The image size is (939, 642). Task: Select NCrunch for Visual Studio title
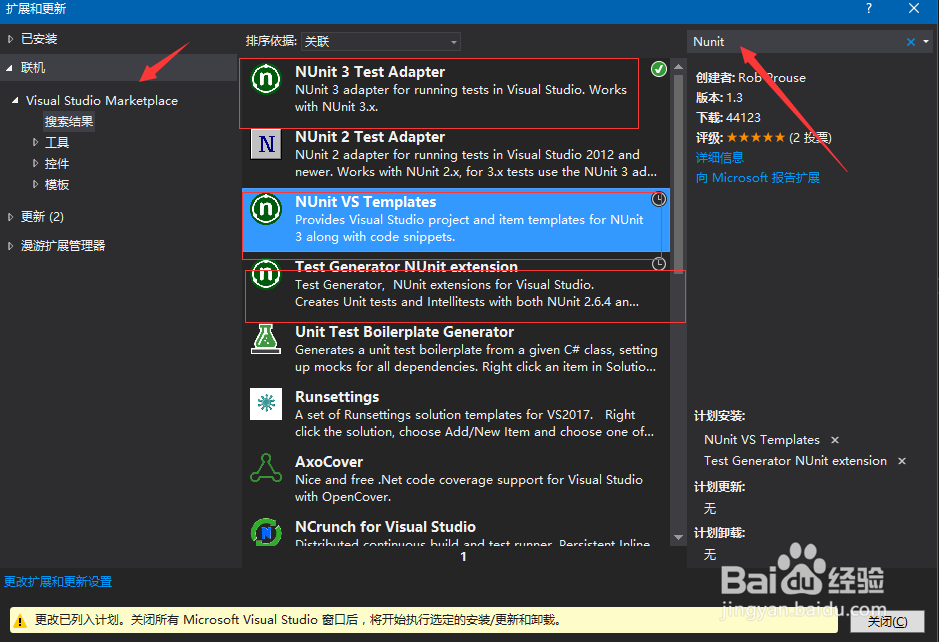pyautogui.click(x=385, y=527)
